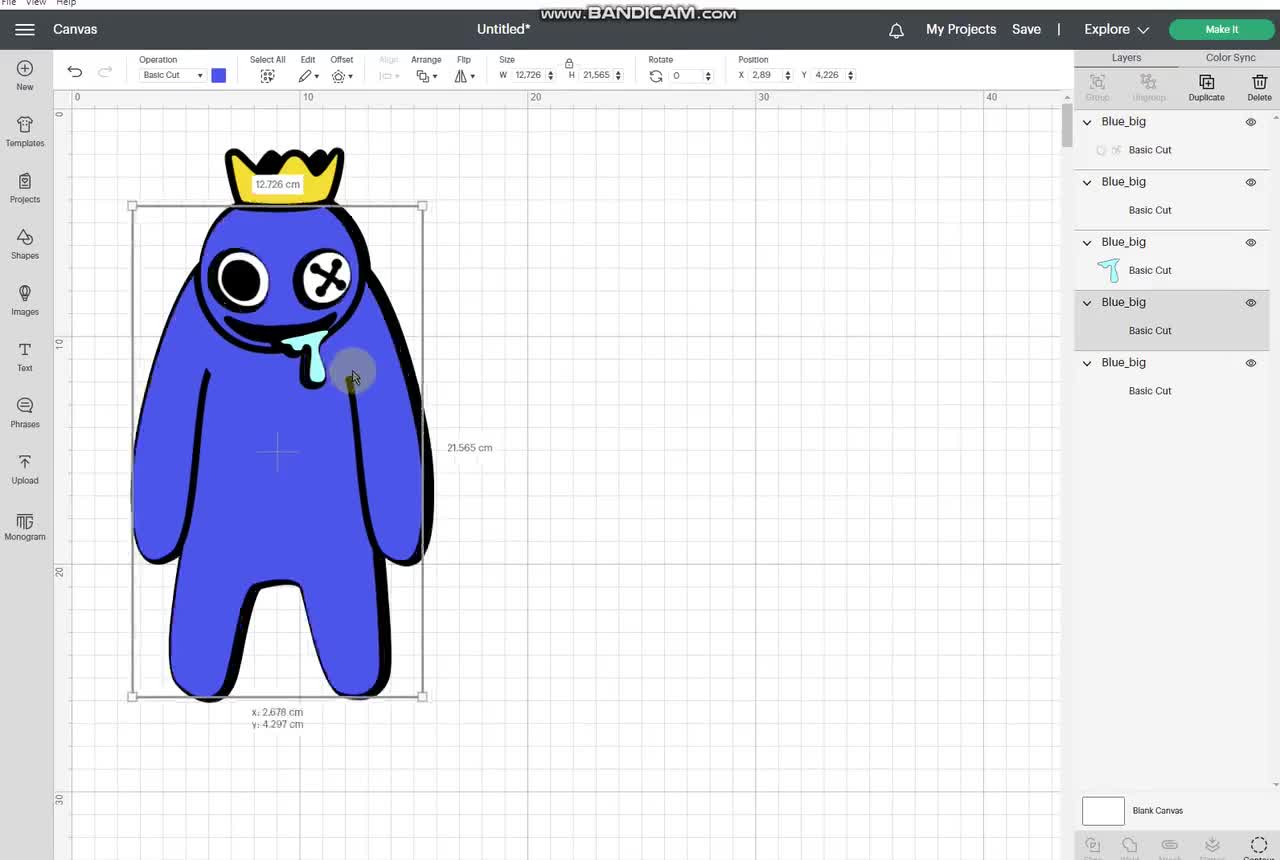Viewport: 1280px width, 860px height.
Task: Click the Rotate value stepper
Action: (x=708, y=76)
